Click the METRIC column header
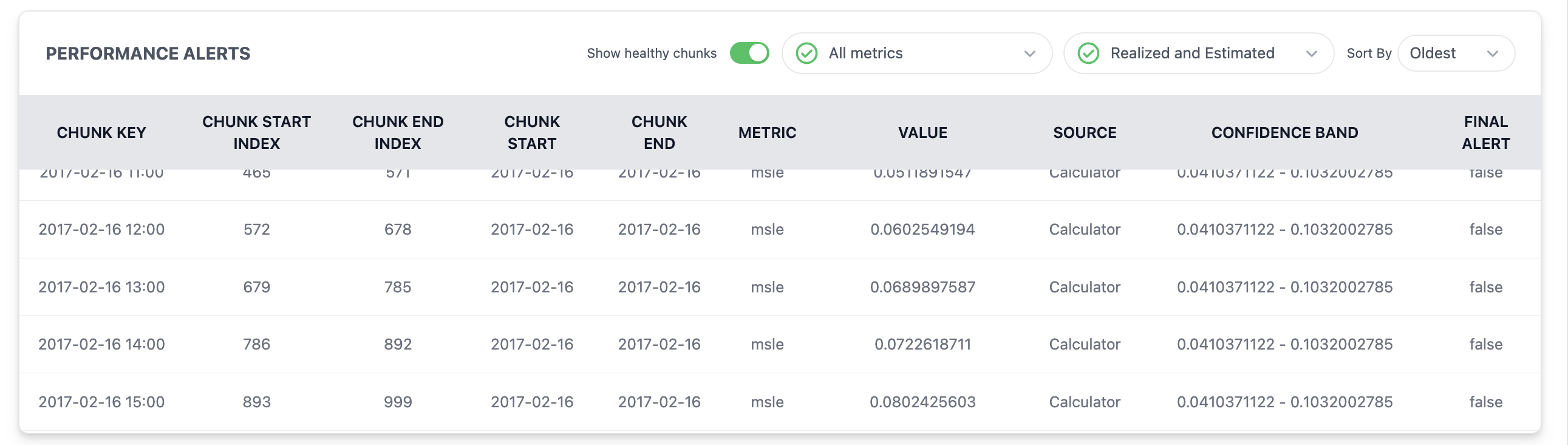The image size is (1568, 445). click(x=767, y=133)
